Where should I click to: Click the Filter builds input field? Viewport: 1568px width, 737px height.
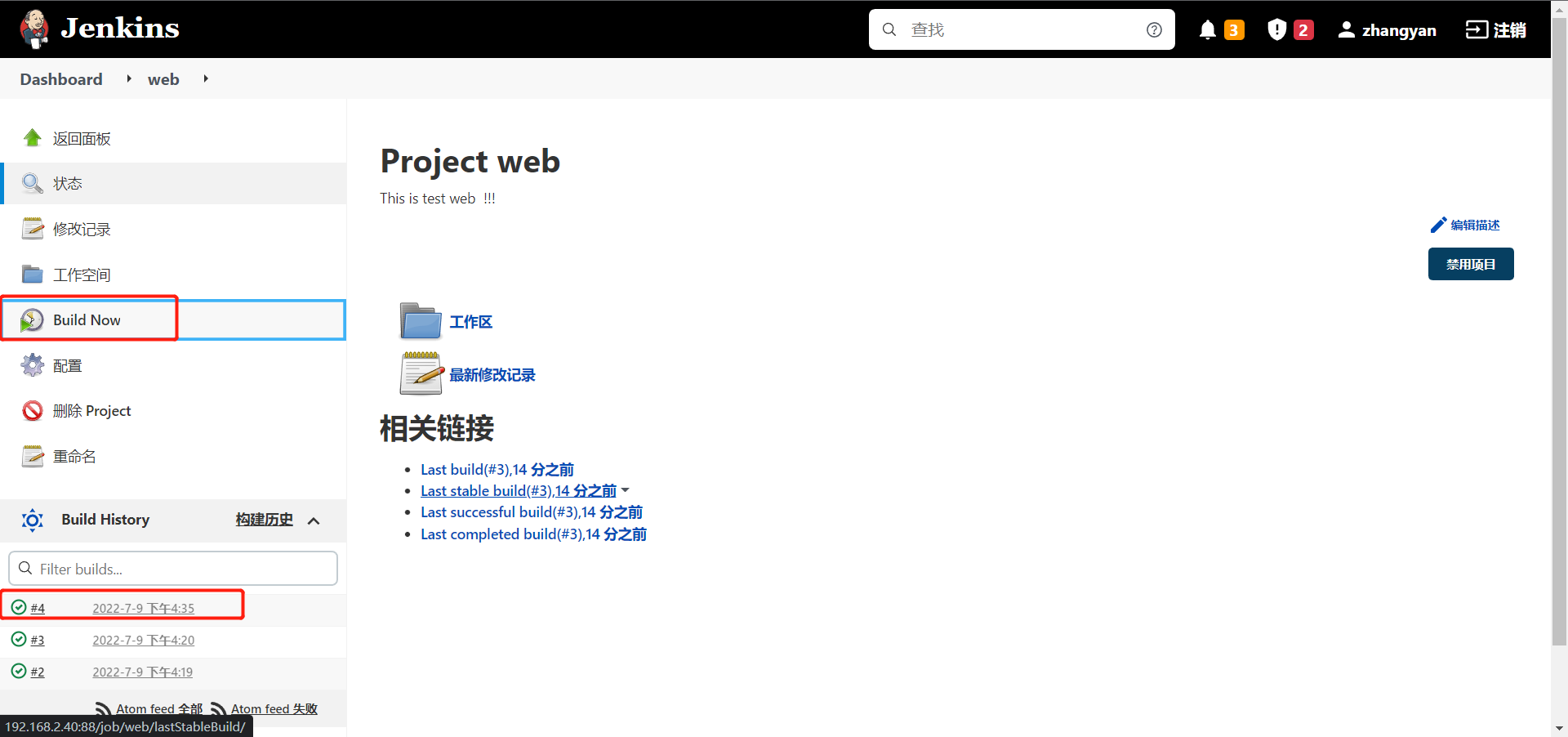(173, 569)
